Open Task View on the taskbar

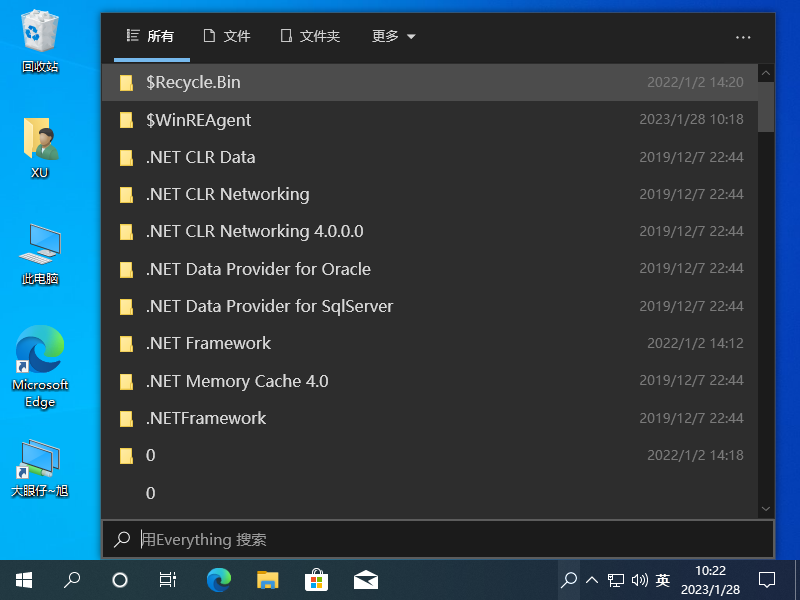167,580
